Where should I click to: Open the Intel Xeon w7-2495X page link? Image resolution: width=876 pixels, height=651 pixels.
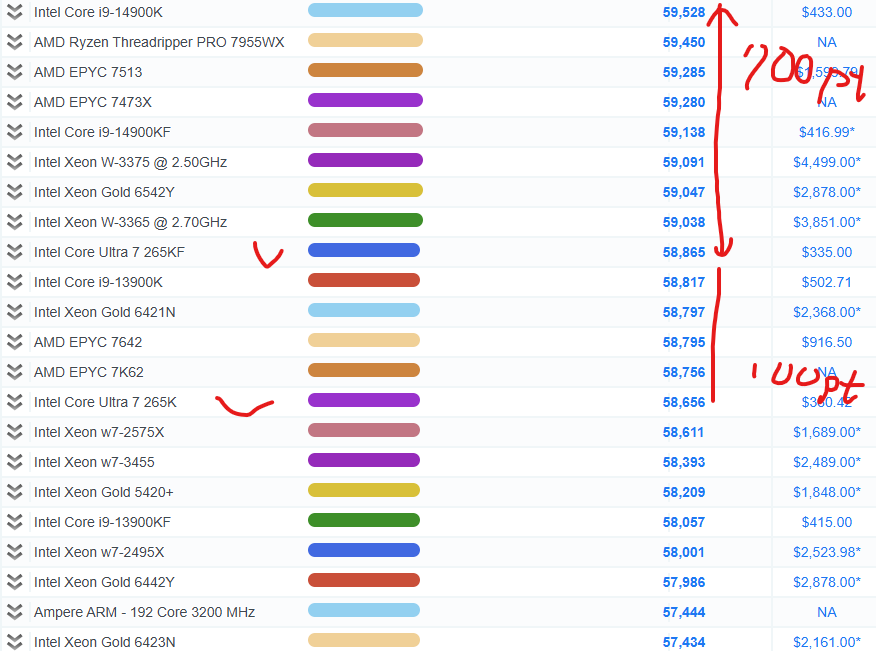[99, 552]
